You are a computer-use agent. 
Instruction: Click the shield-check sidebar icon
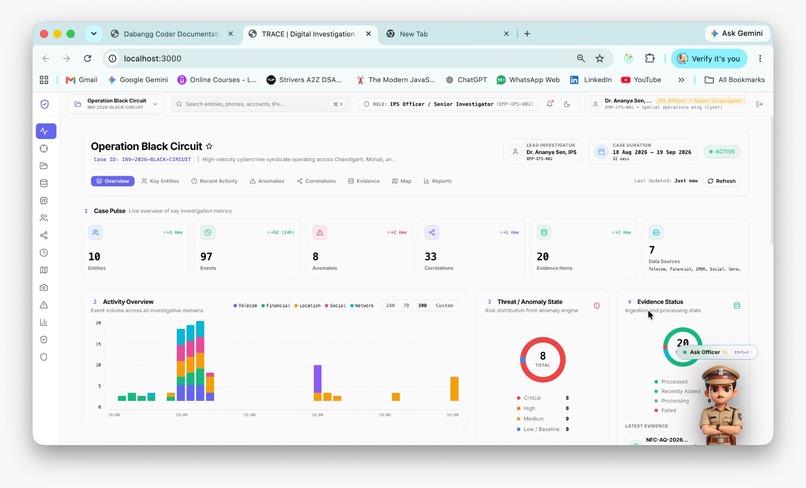(x=44, y=339)
